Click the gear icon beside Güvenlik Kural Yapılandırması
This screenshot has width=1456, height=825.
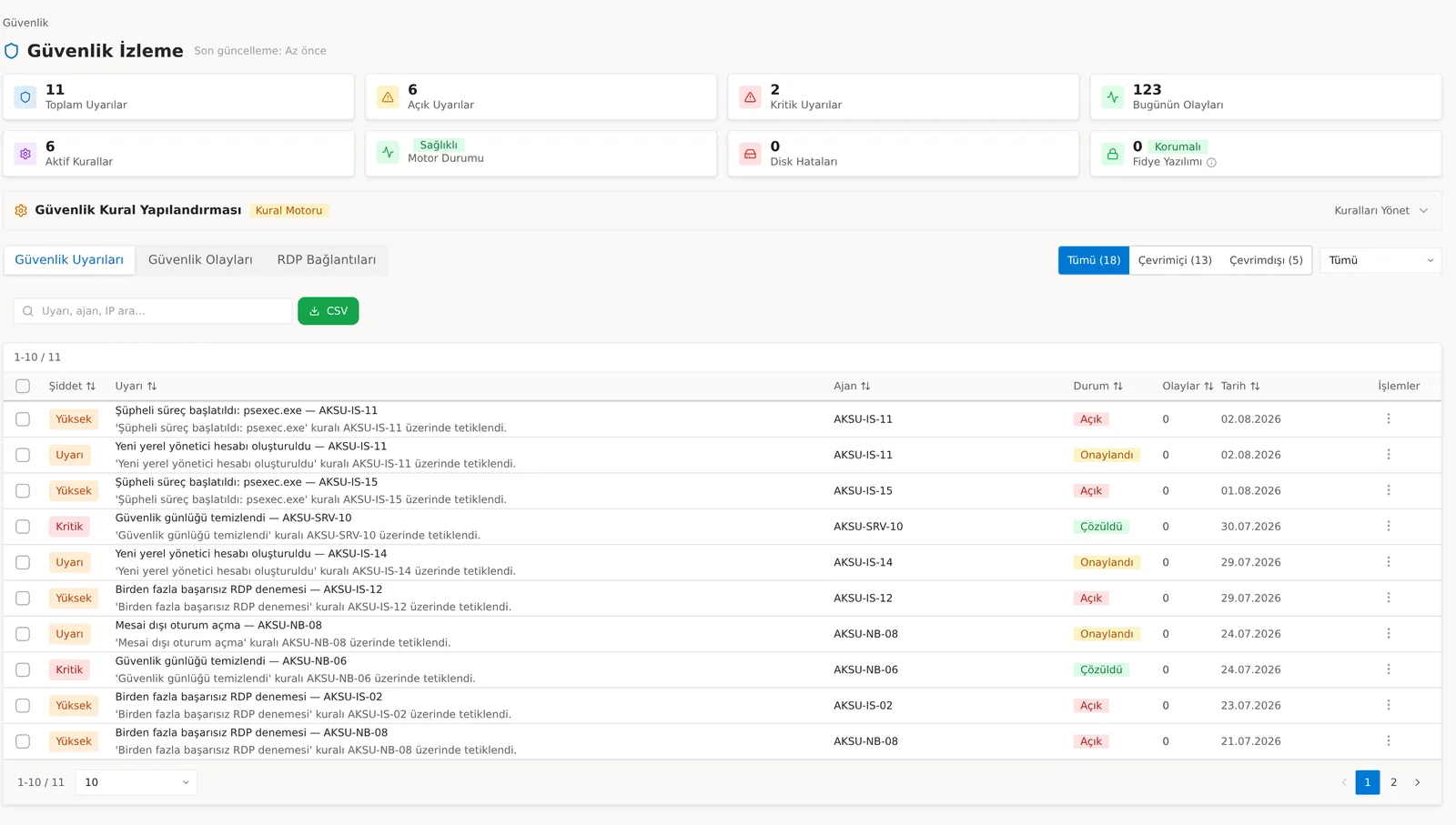pyautogui.click(x=21, y=210)
